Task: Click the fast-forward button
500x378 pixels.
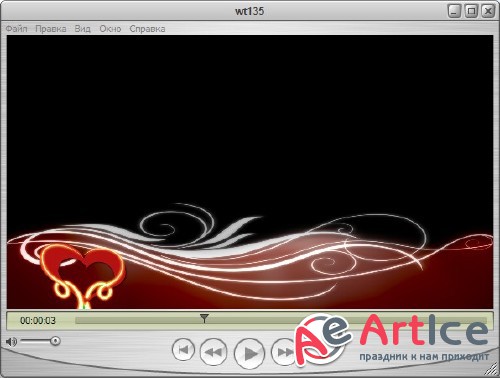Action: click(284, 352)
